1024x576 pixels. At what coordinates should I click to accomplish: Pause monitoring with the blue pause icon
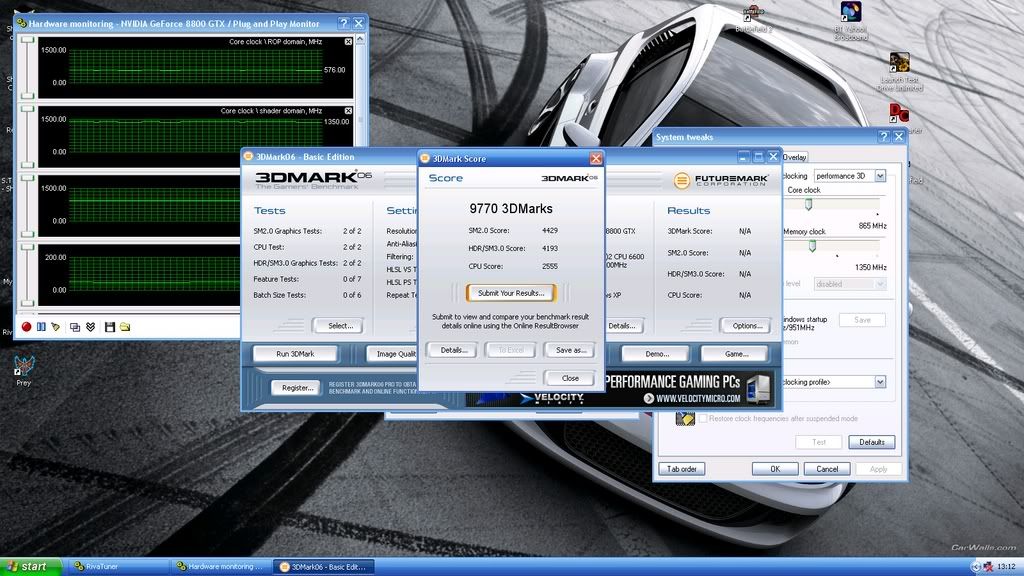pyautogui.click(x=41, y=327)
